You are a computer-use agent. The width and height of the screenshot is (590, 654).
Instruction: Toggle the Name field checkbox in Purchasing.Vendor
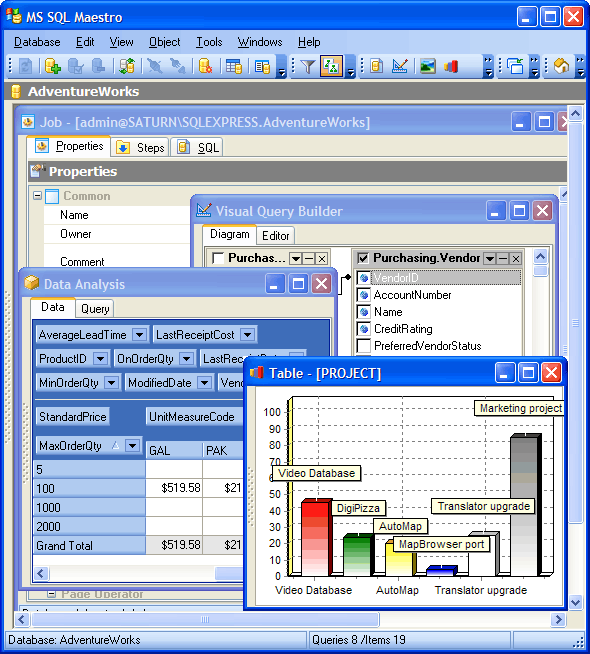tap(364, 312)
